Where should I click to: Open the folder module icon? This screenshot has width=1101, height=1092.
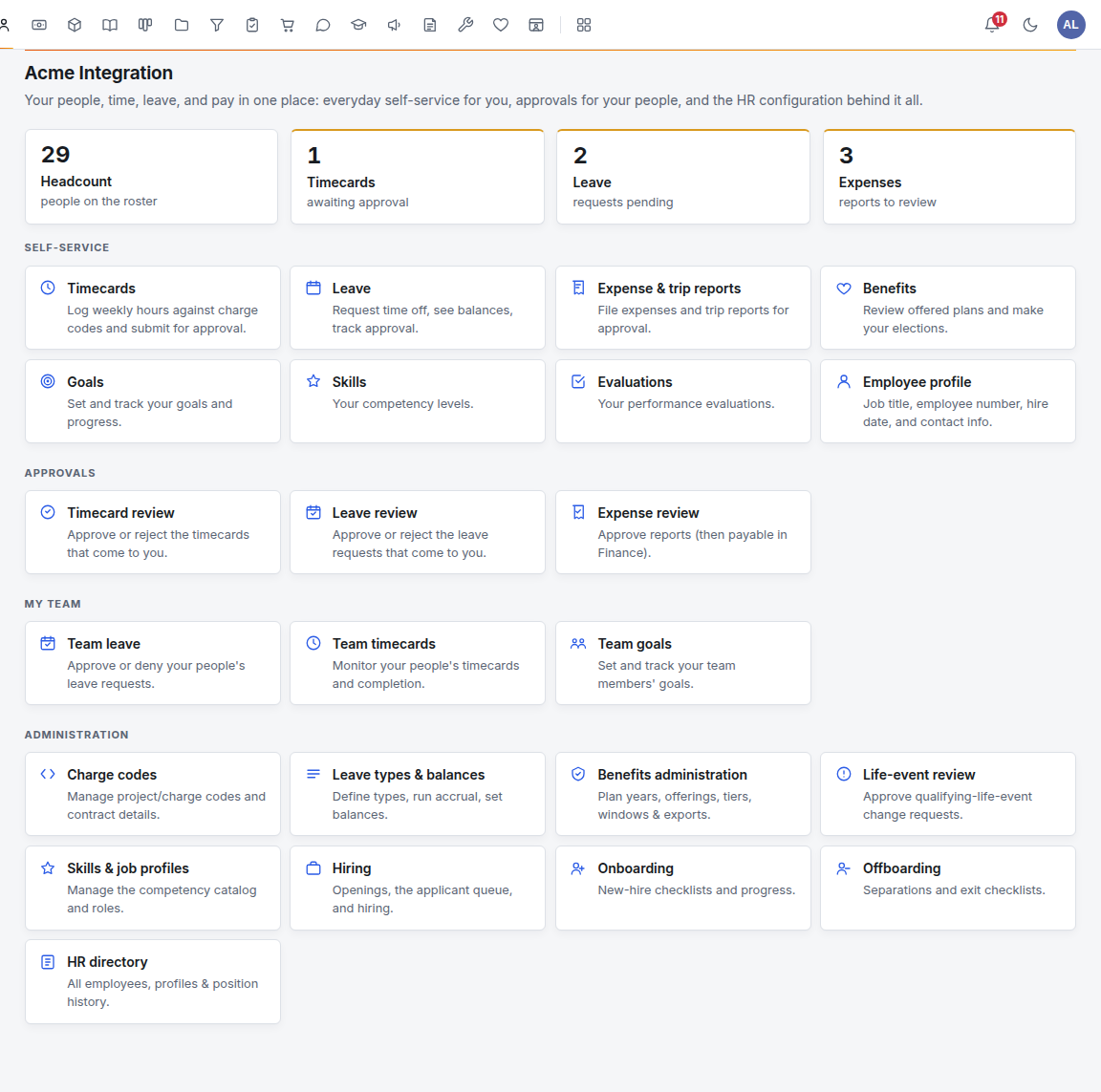click(182, 25)
